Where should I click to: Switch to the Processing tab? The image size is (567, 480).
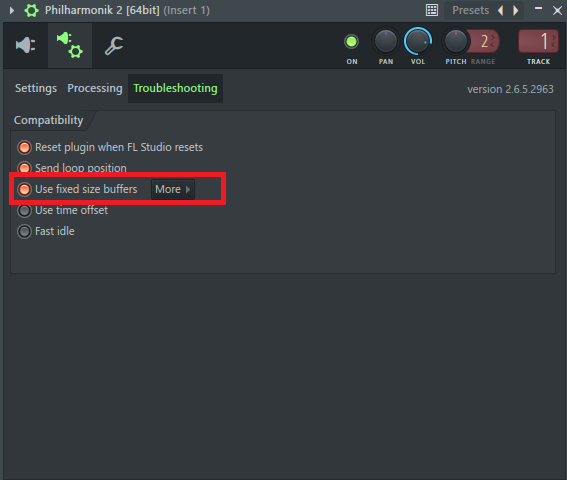point(95,88)
